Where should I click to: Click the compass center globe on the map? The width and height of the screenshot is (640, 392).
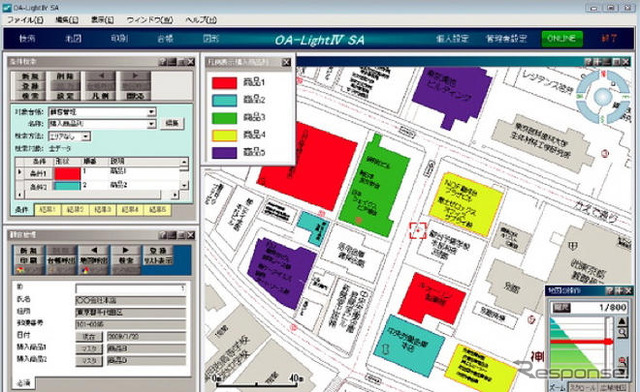tap(602, 97)
